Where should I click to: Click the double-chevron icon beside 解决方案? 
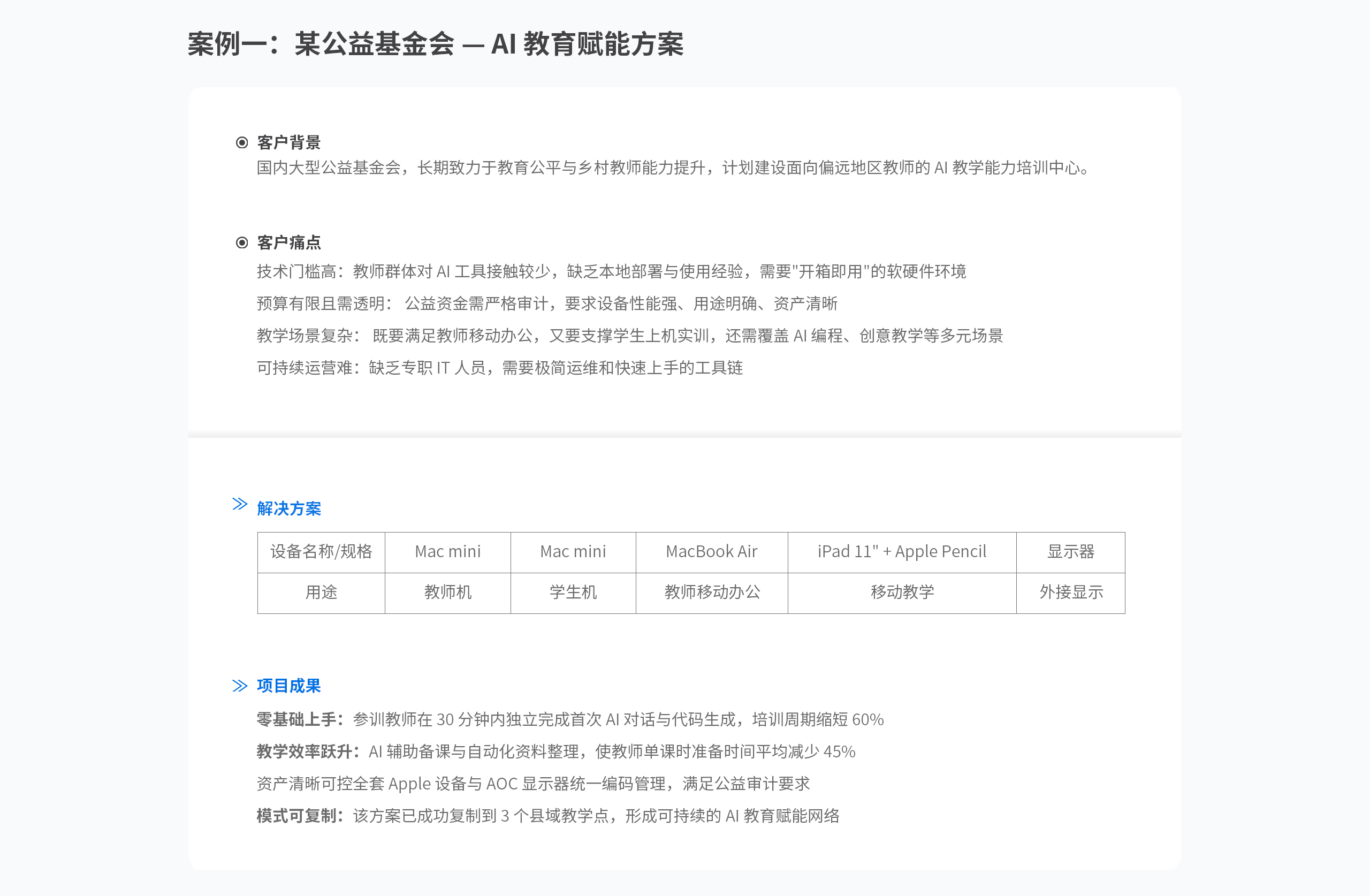click(240, 504)
